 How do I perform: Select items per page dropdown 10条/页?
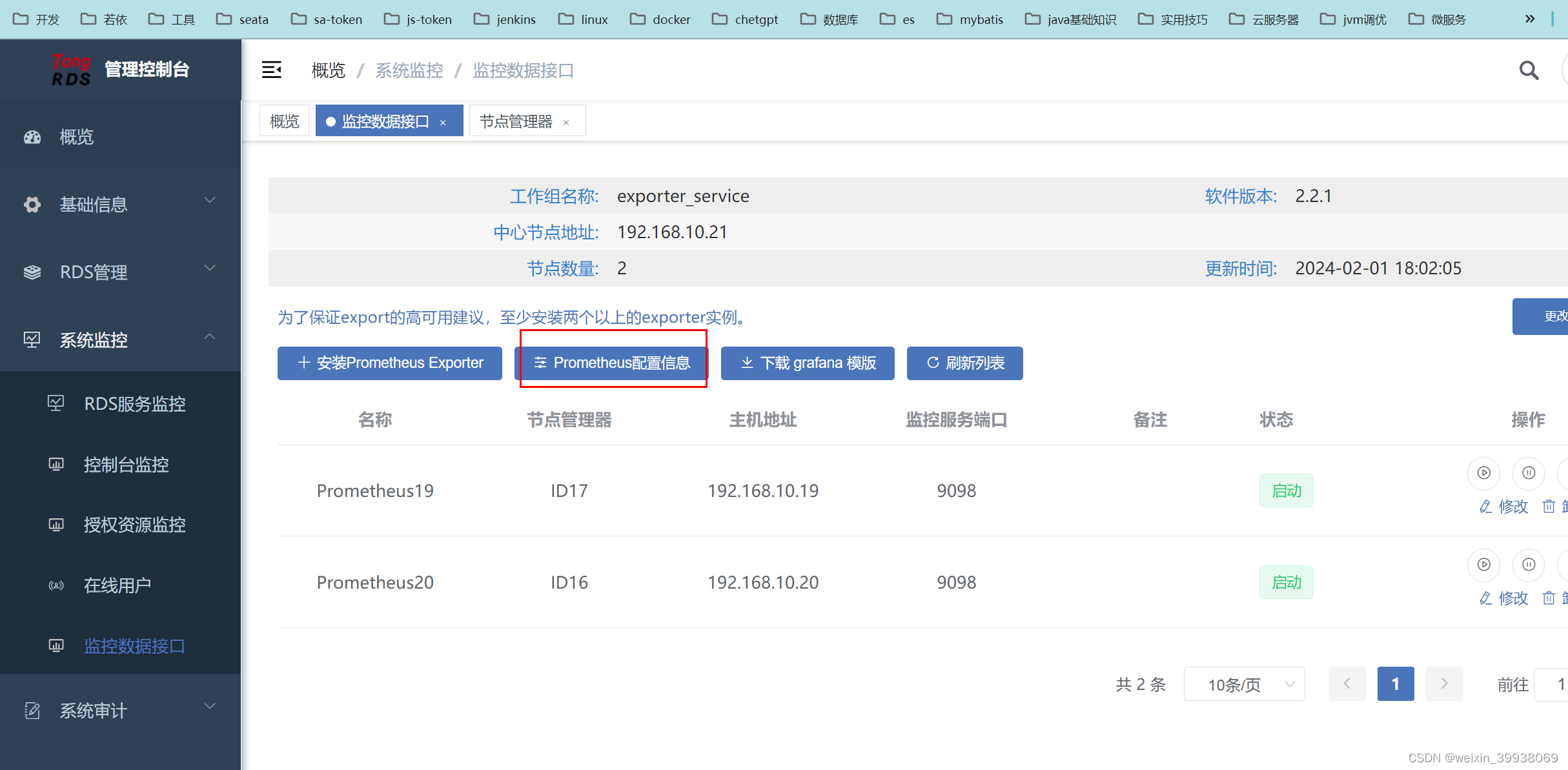coord(1248,684)
